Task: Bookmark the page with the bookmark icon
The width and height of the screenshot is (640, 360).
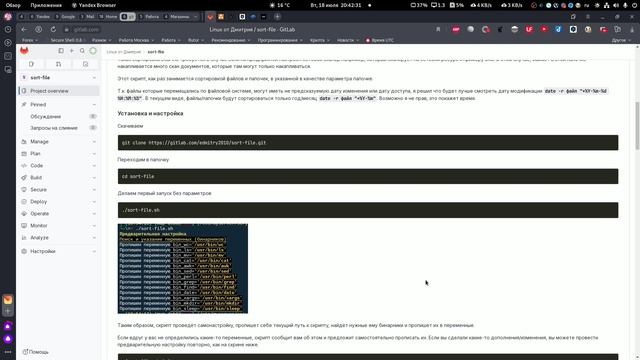Action: pos(438,29)
